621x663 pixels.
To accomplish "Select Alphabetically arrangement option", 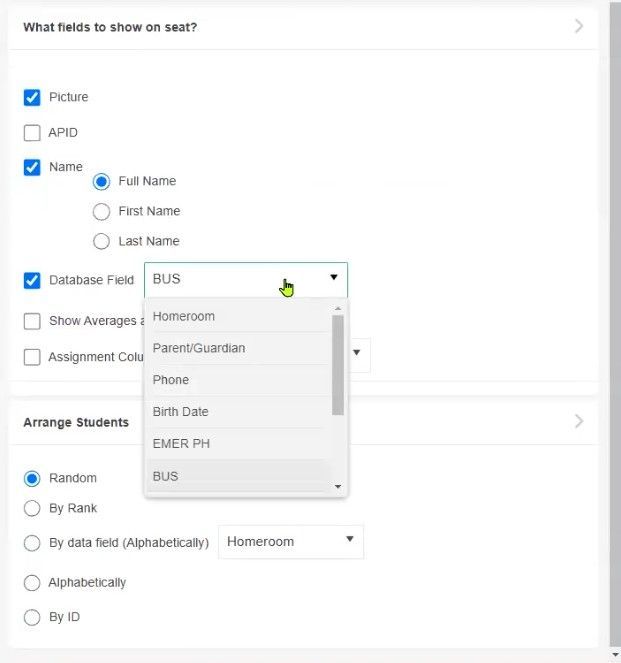I will [32, 583].
